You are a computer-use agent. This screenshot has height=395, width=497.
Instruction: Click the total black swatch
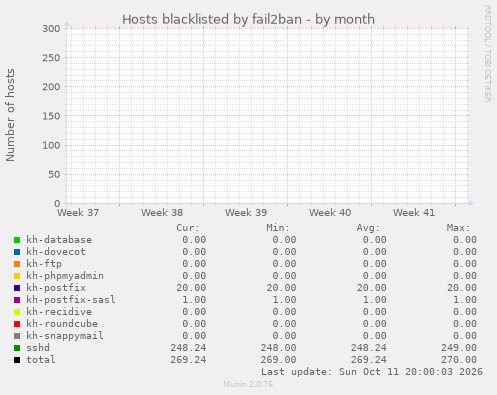click(17, 360)
